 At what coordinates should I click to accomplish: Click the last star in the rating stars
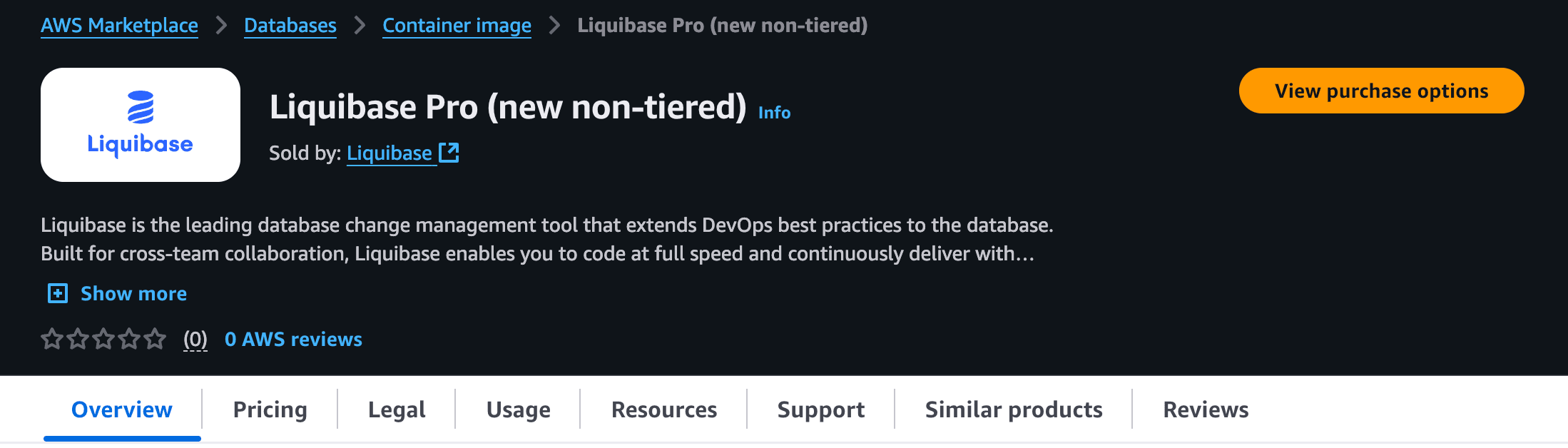coord(155,340)
